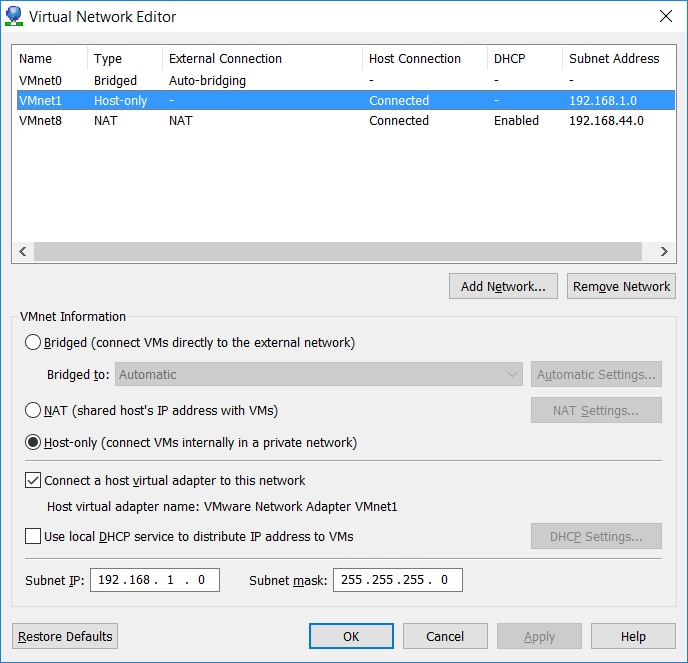This screenshot has height=663, width=688.
Task: Click the Apply button
Action: pos(539,636)
